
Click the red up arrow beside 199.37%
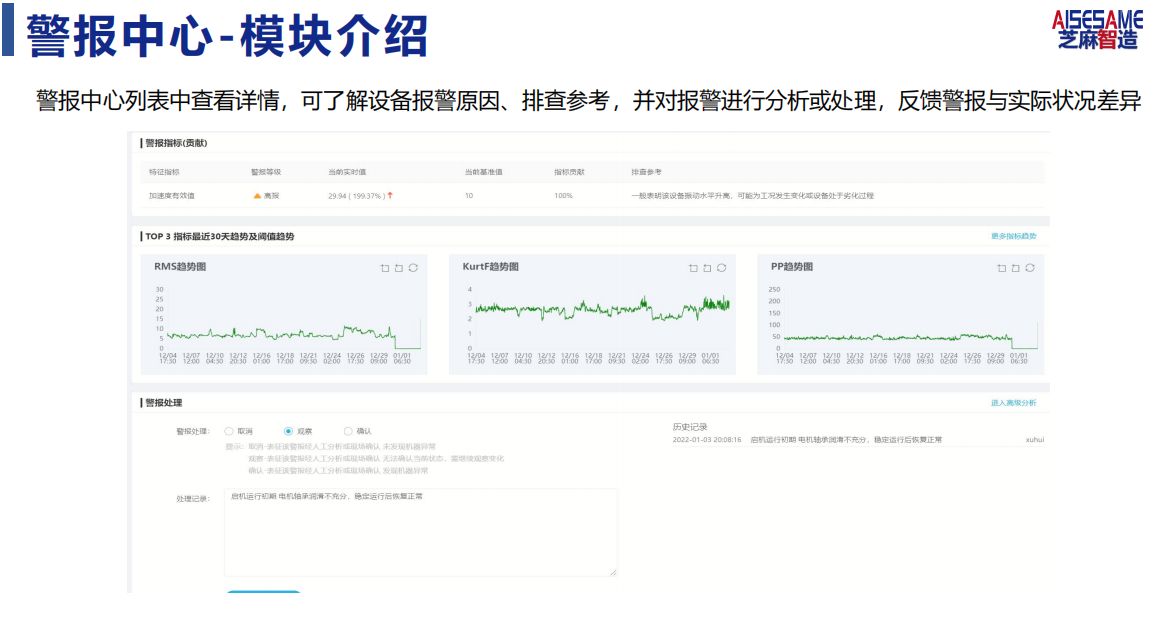(x=390, y=196)
